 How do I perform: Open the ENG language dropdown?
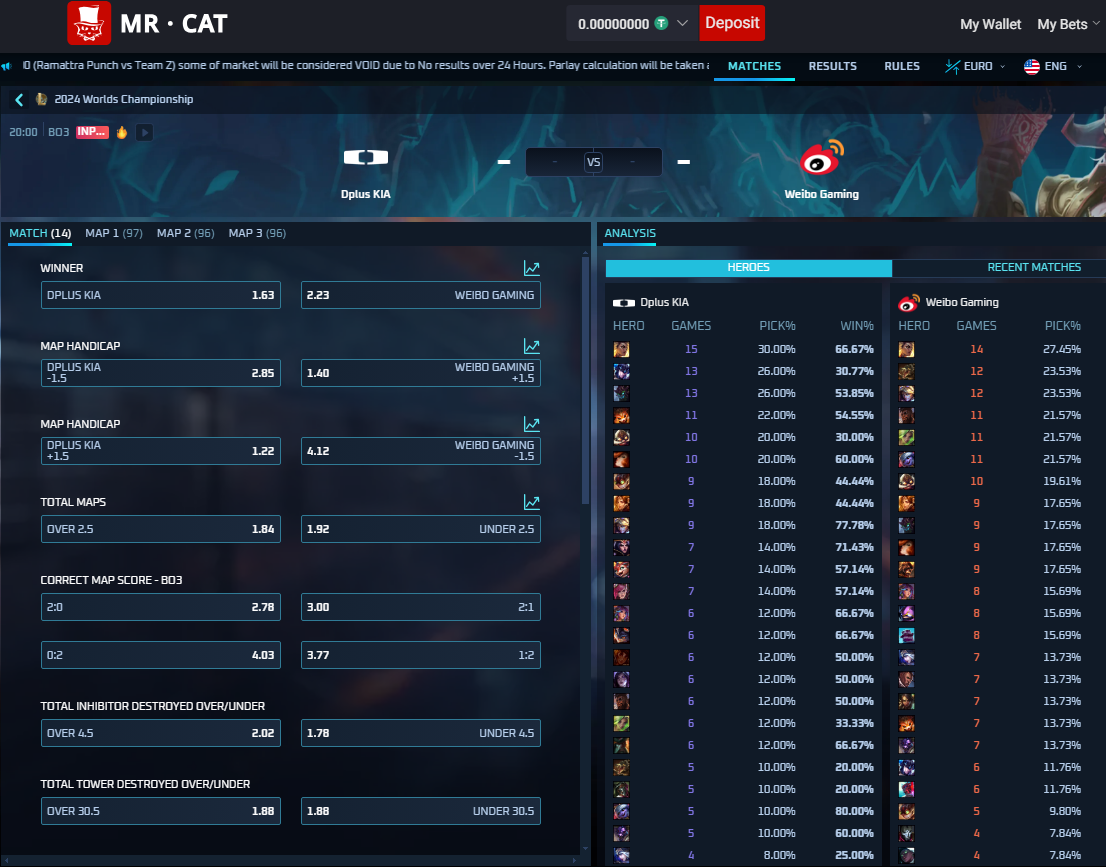[1052, 66]
